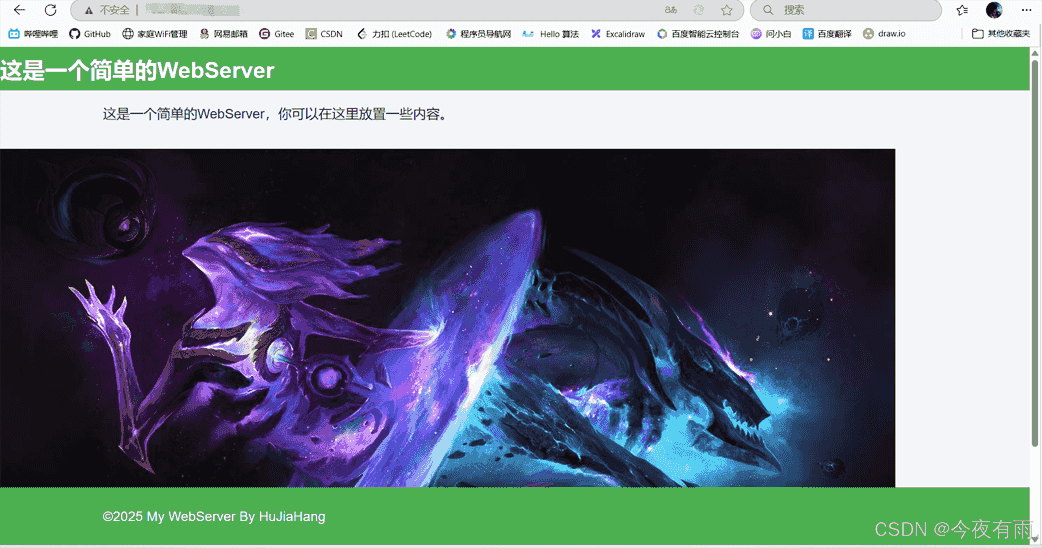Click the 搜索 search box

tap(846, 10)
